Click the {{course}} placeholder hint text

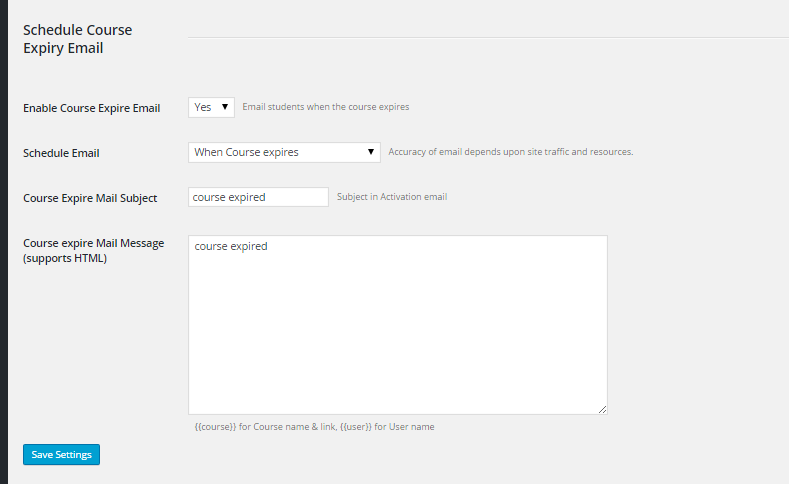[266, 427]
